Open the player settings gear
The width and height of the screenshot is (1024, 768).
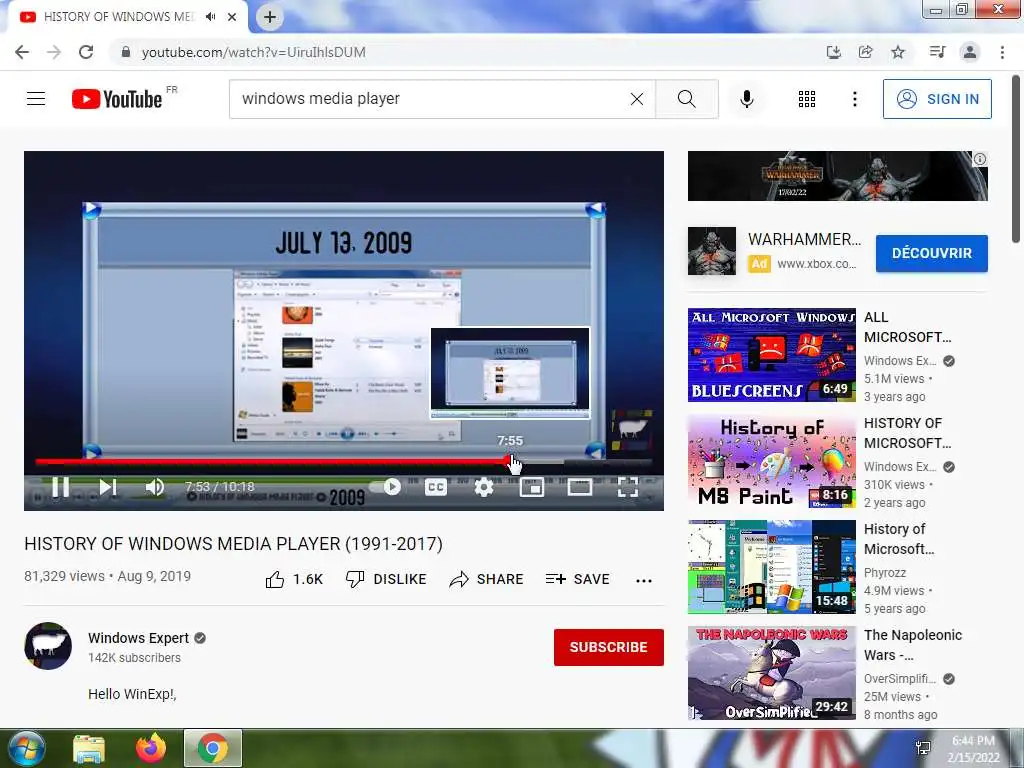click(x=483, y=487)
